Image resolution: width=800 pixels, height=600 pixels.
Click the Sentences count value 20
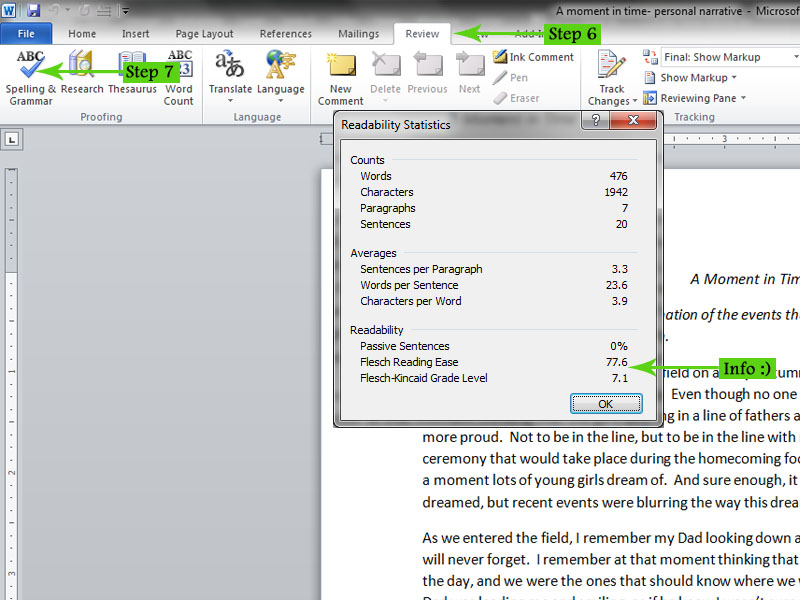tap(621, 224)
